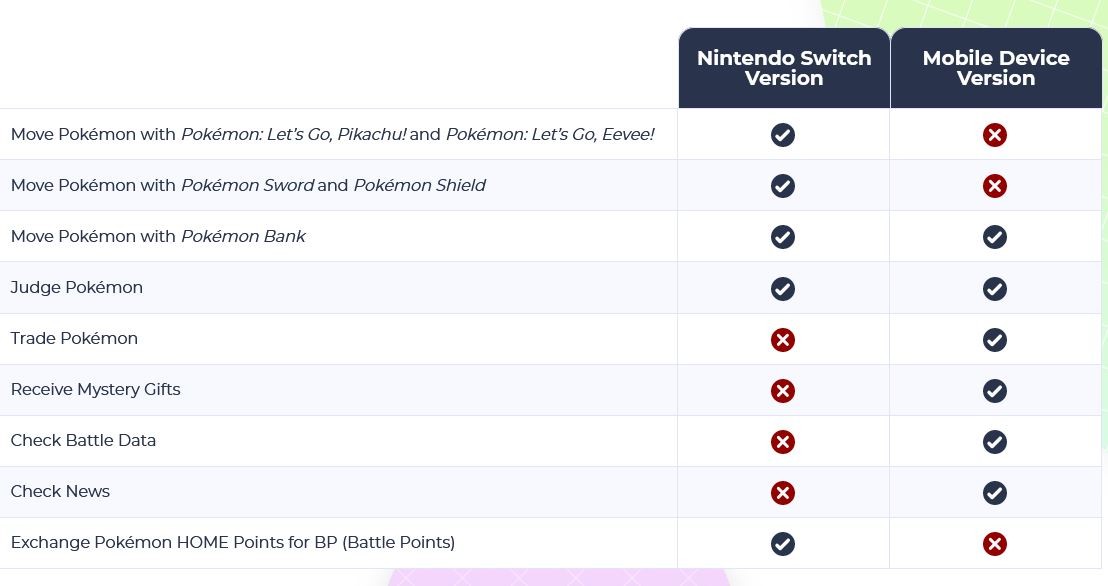This screenshot has width=1108, height=586.
Task: Click the X for BP exchange on mobile
Action: (x=994, y=543)
